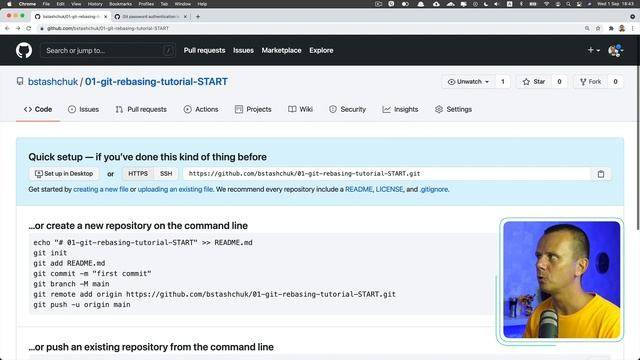
Task: Open the Issues repository tab
Action: (x=83, y=109)
